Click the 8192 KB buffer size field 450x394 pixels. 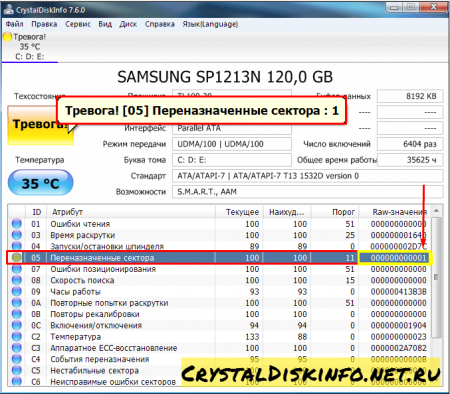pos(410,96)
